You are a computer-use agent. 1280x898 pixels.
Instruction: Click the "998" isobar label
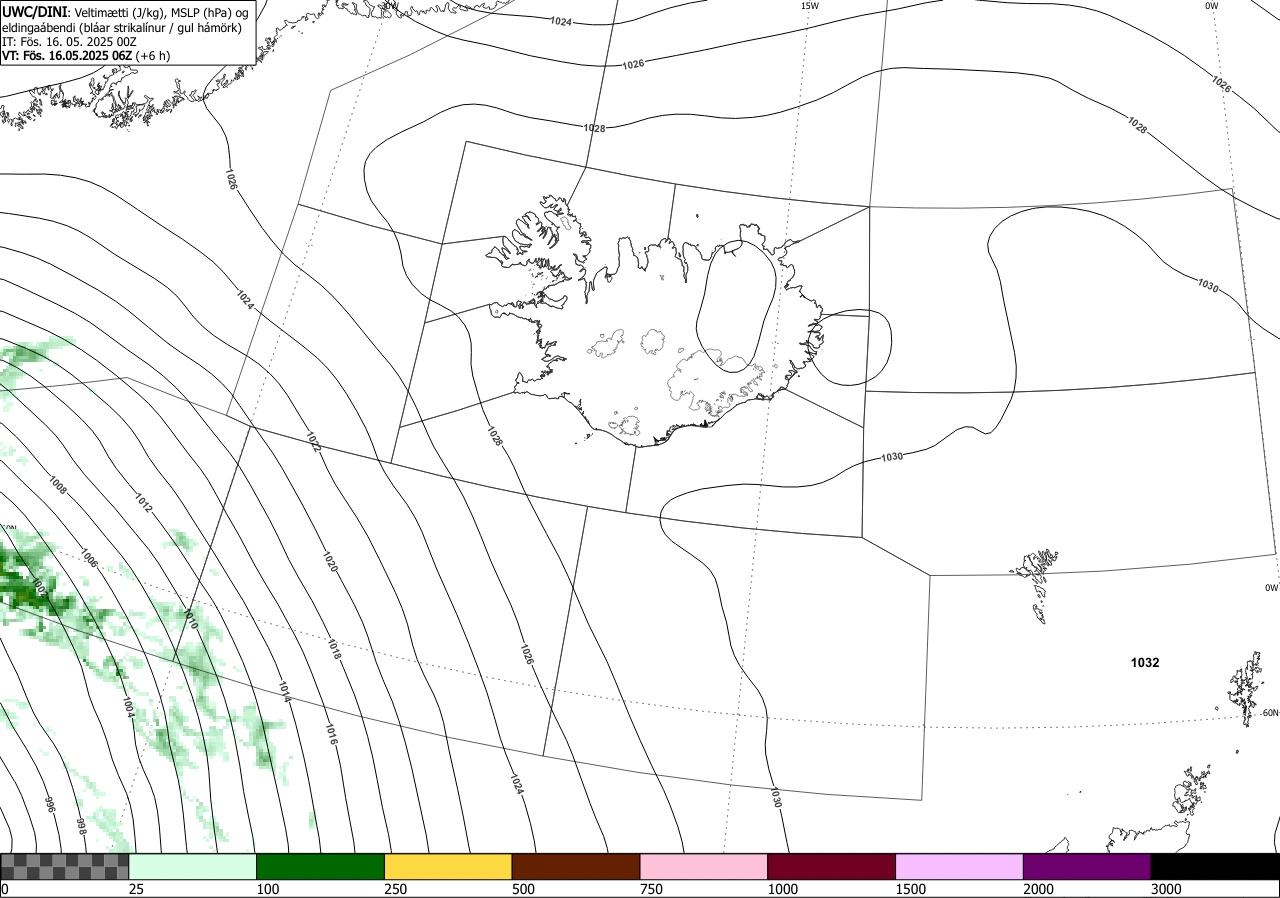(81, 825)
